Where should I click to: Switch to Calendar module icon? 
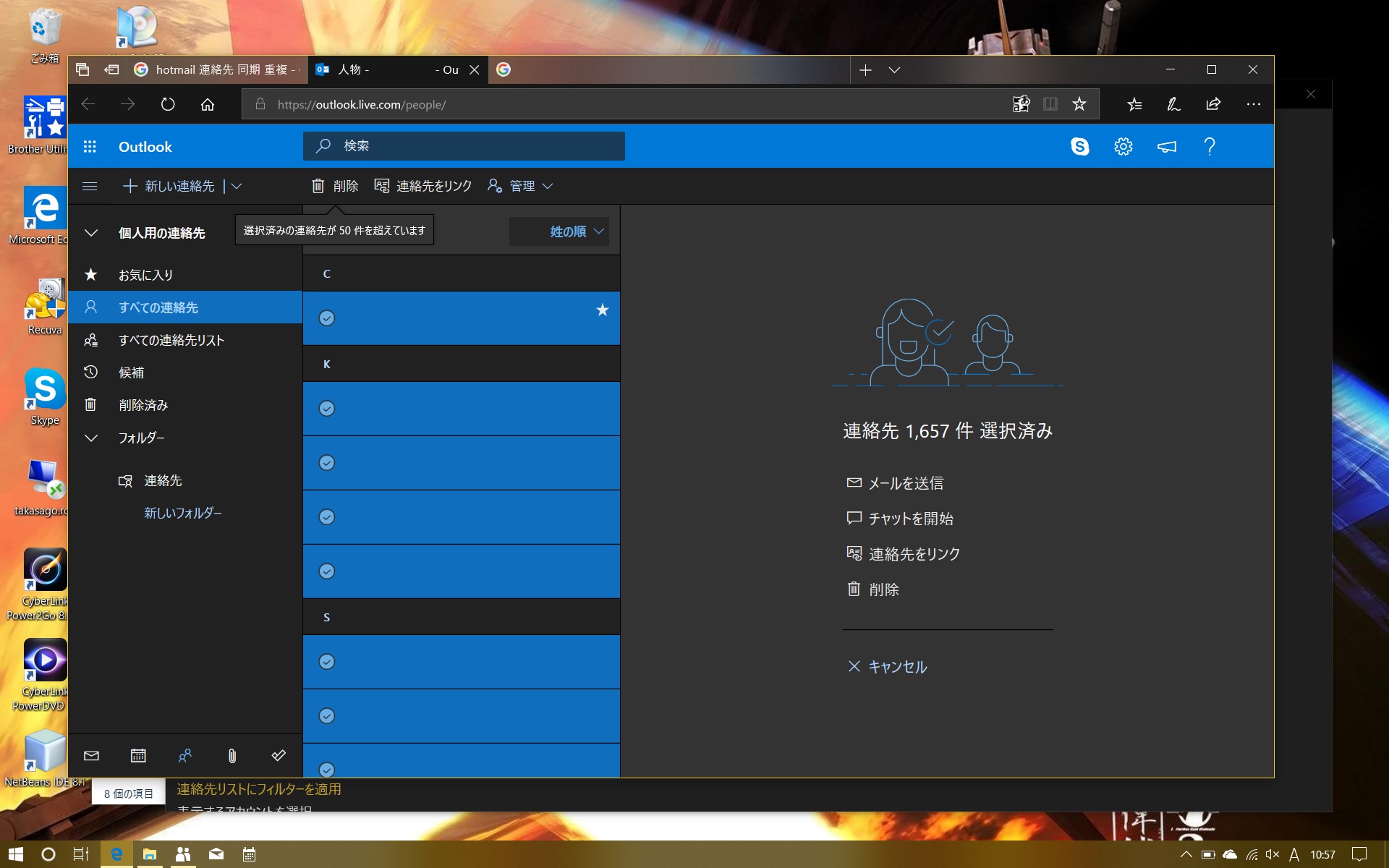(x=138, y=756)
